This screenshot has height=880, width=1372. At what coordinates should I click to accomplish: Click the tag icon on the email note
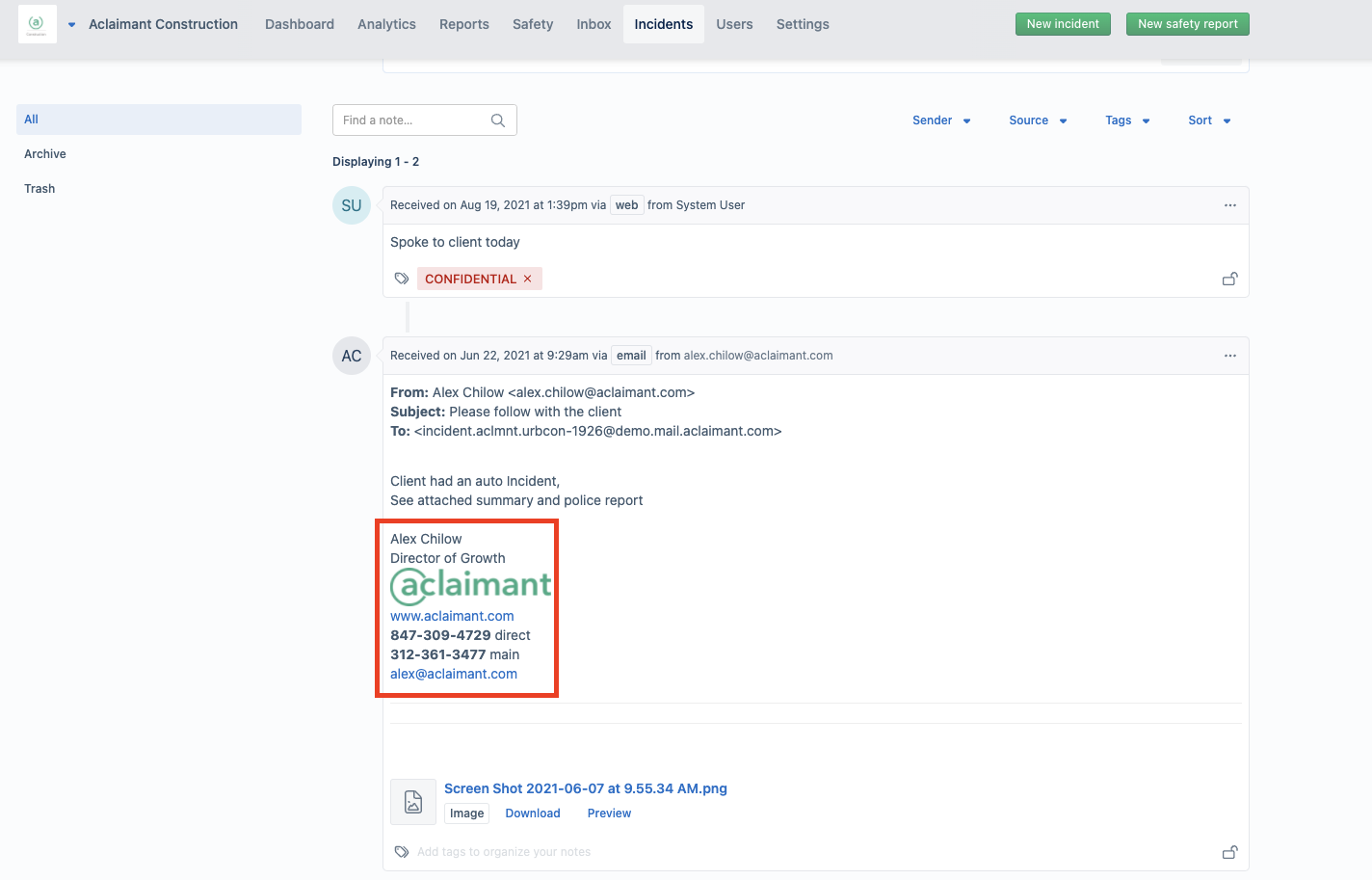pos(402,852)
